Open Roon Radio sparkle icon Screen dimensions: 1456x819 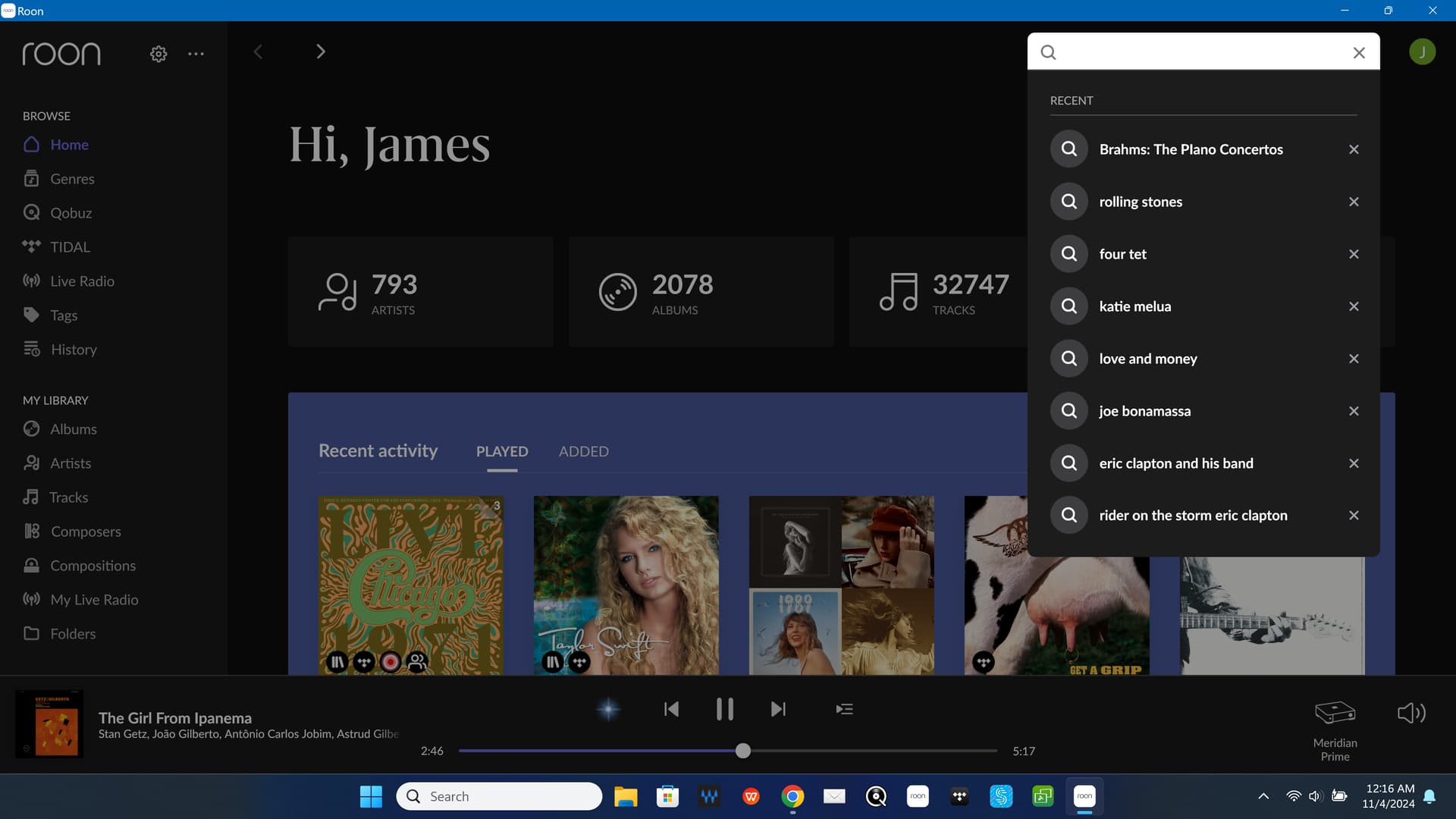tap(608, 709)
